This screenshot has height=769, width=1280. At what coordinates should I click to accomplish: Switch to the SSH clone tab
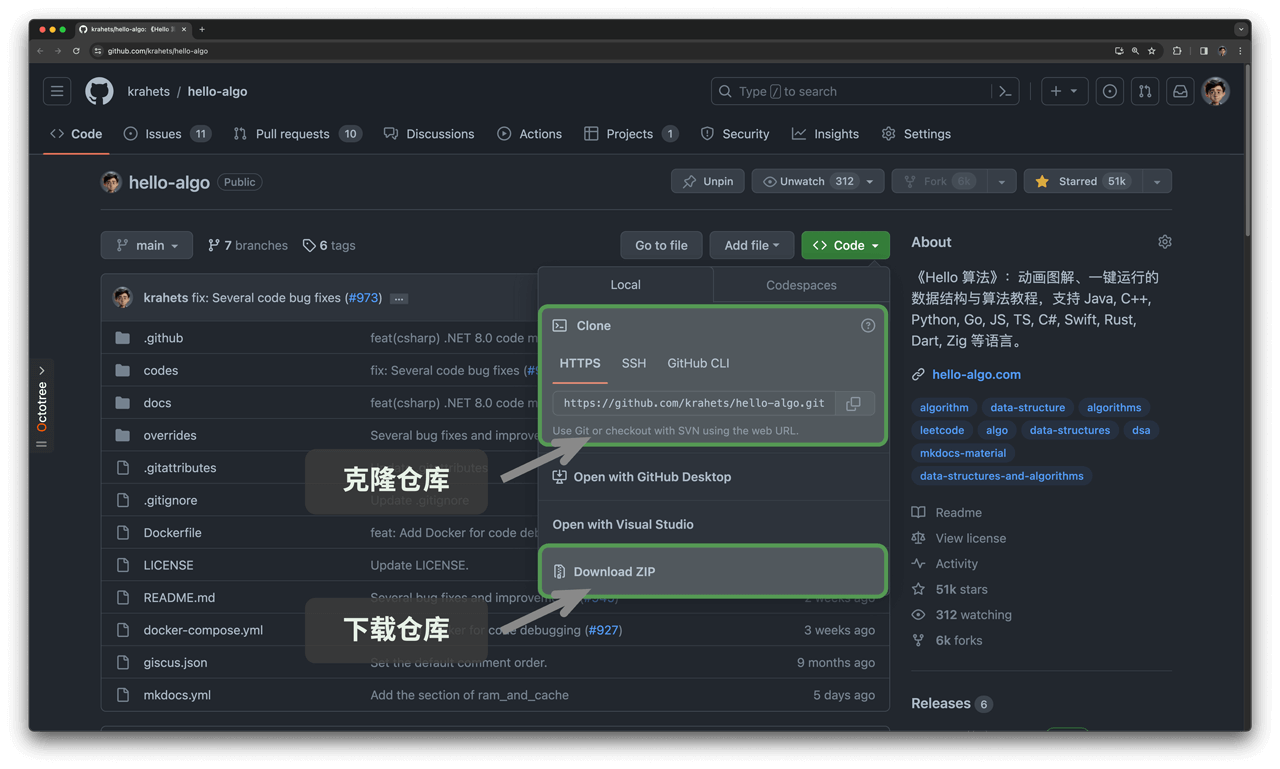(x=633, y=363)
